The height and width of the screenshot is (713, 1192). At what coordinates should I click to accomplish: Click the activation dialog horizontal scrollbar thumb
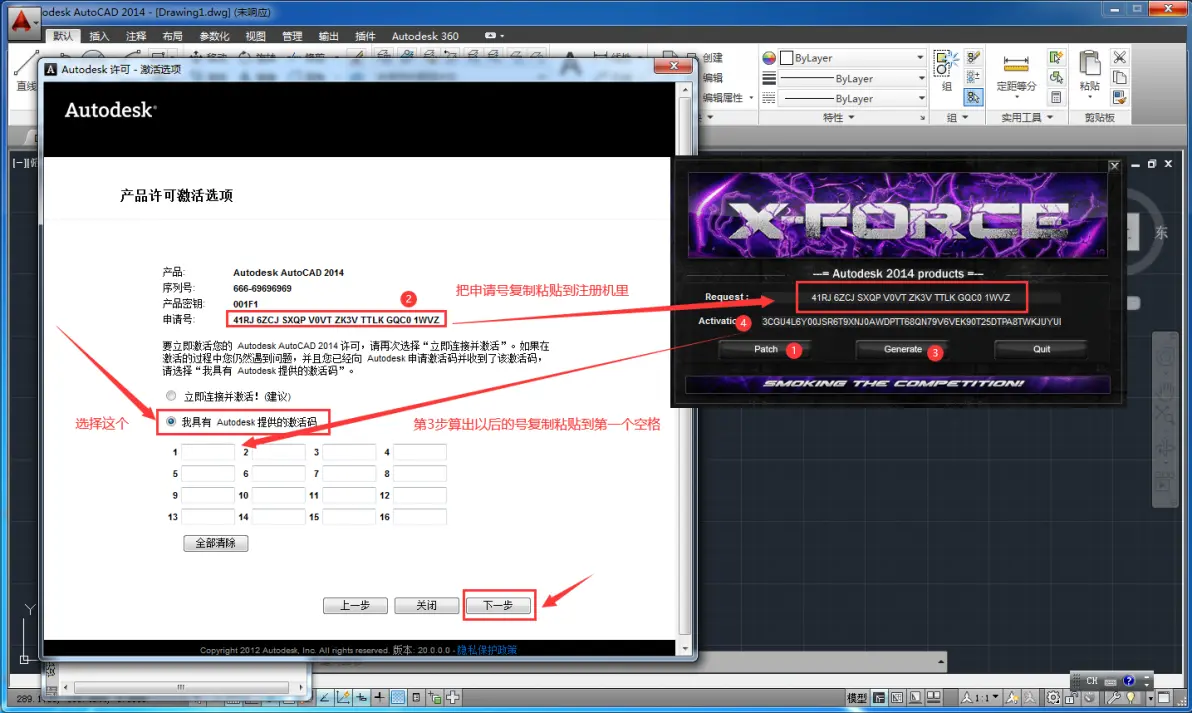(x=181, y=687)
